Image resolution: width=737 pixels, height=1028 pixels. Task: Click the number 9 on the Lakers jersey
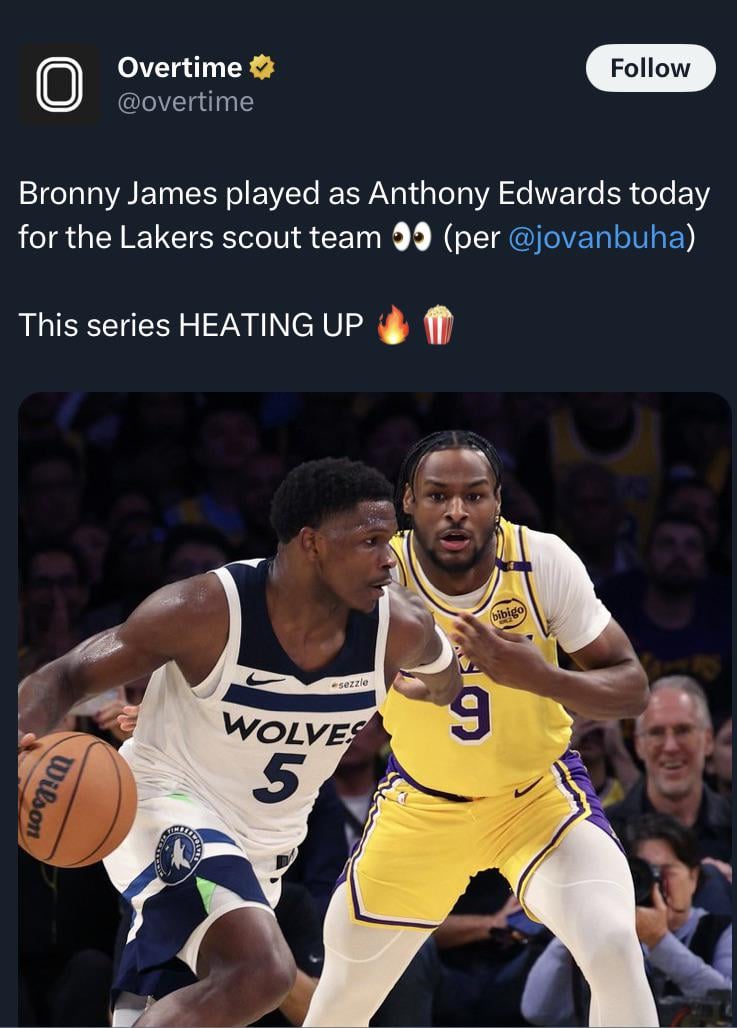pos(471,713)
